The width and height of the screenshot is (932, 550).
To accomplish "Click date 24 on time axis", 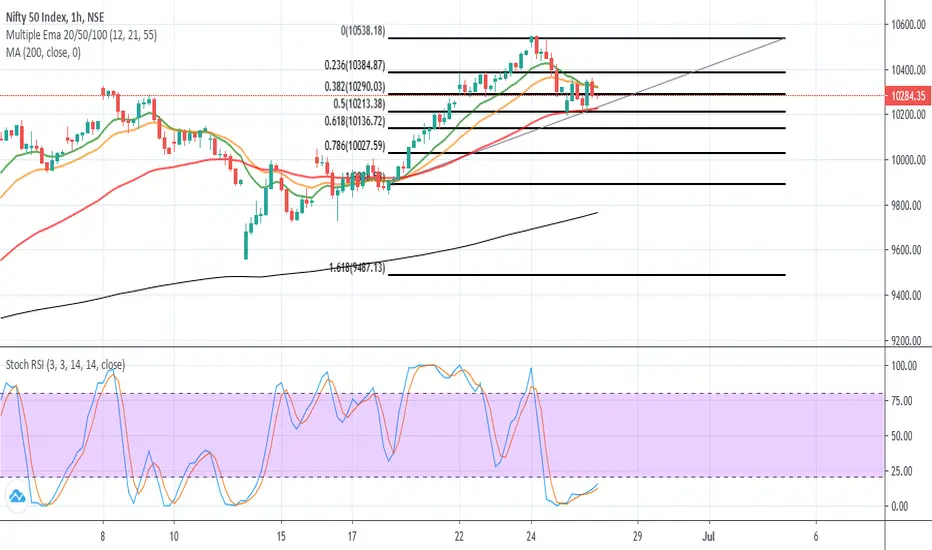I will pyautogui.click(x=531, y=536).
